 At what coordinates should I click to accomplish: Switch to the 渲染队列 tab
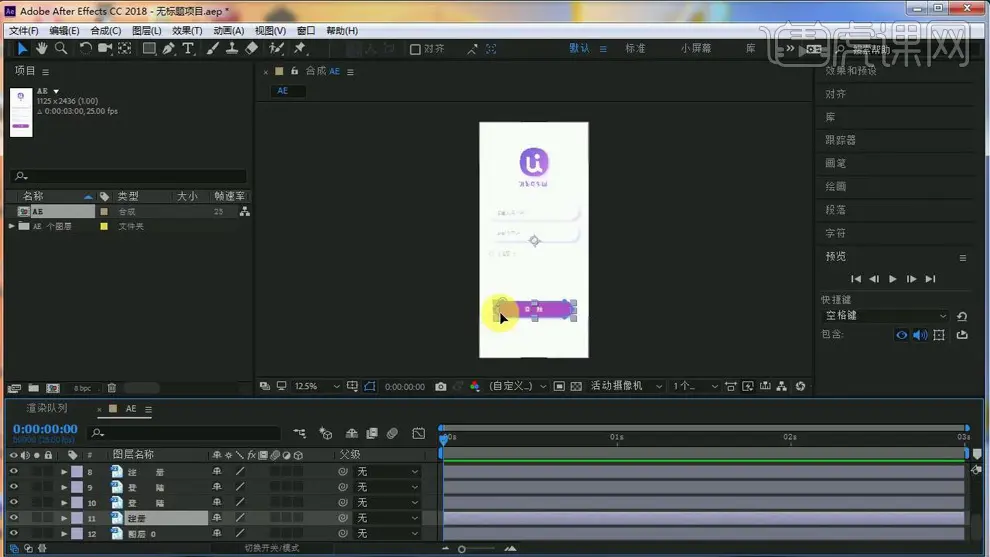47,408
